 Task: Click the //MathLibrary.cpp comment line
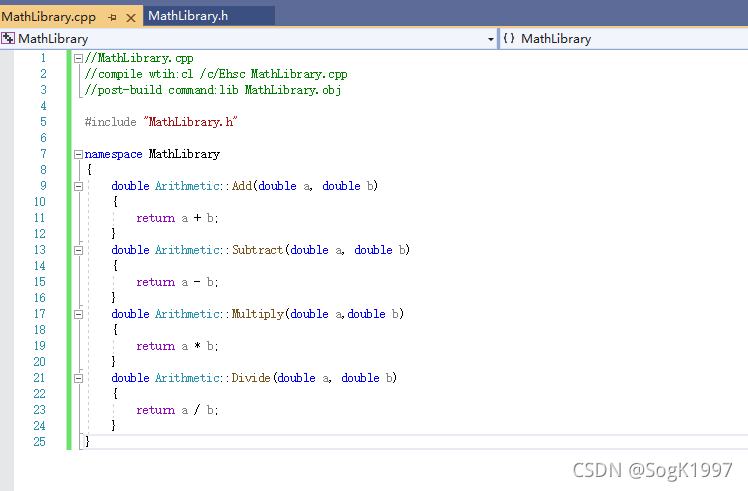click(139, 58)
